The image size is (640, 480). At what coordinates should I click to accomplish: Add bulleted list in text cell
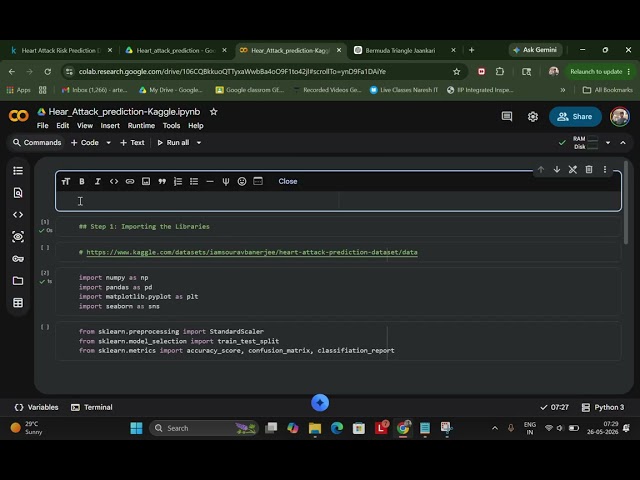pyautogui.click(x=194, y=182)
